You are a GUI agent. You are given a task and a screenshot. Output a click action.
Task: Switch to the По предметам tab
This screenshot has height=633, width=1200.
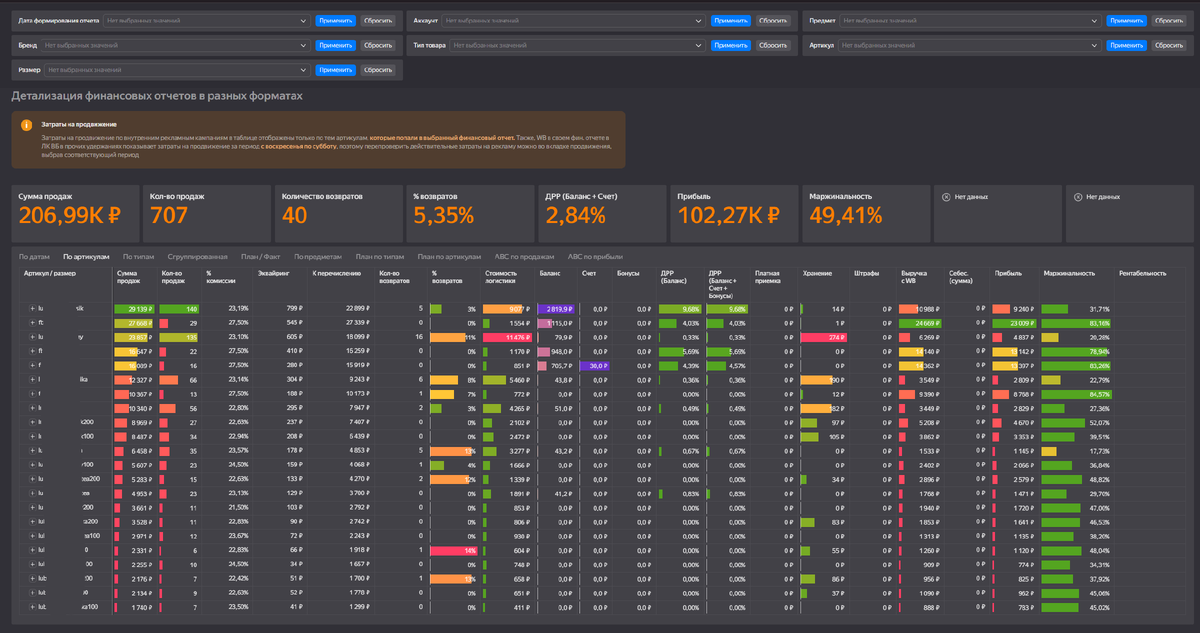click(x=320, y=256)
